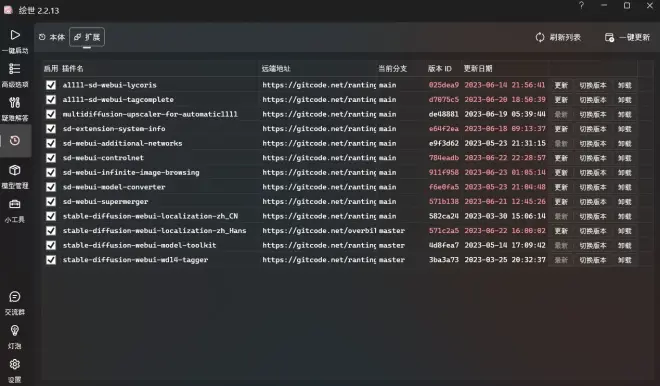Open 小工具 toolbox in sidebar
The image size is (660, 386).
point(15,210)
